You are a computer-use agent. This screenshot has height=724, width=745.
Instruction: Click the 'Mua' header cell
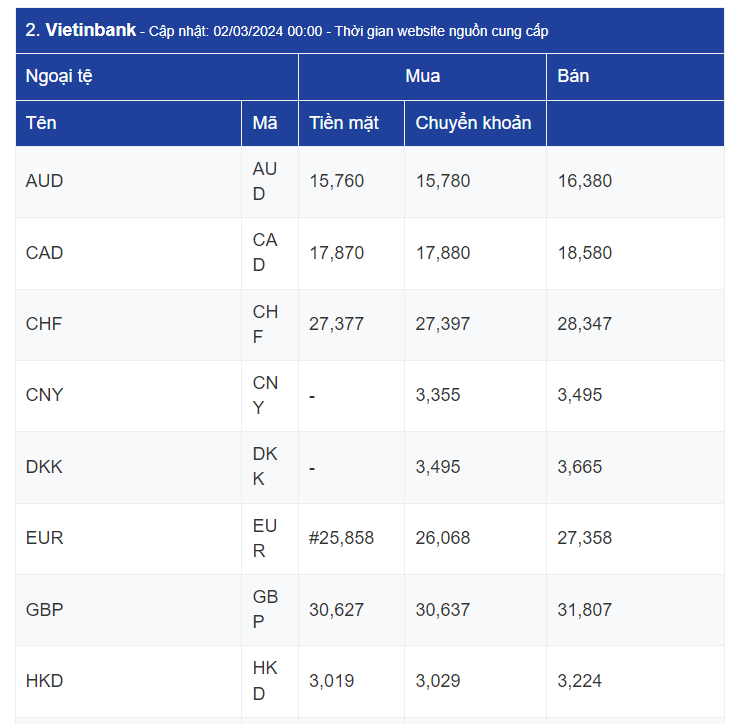422,76
